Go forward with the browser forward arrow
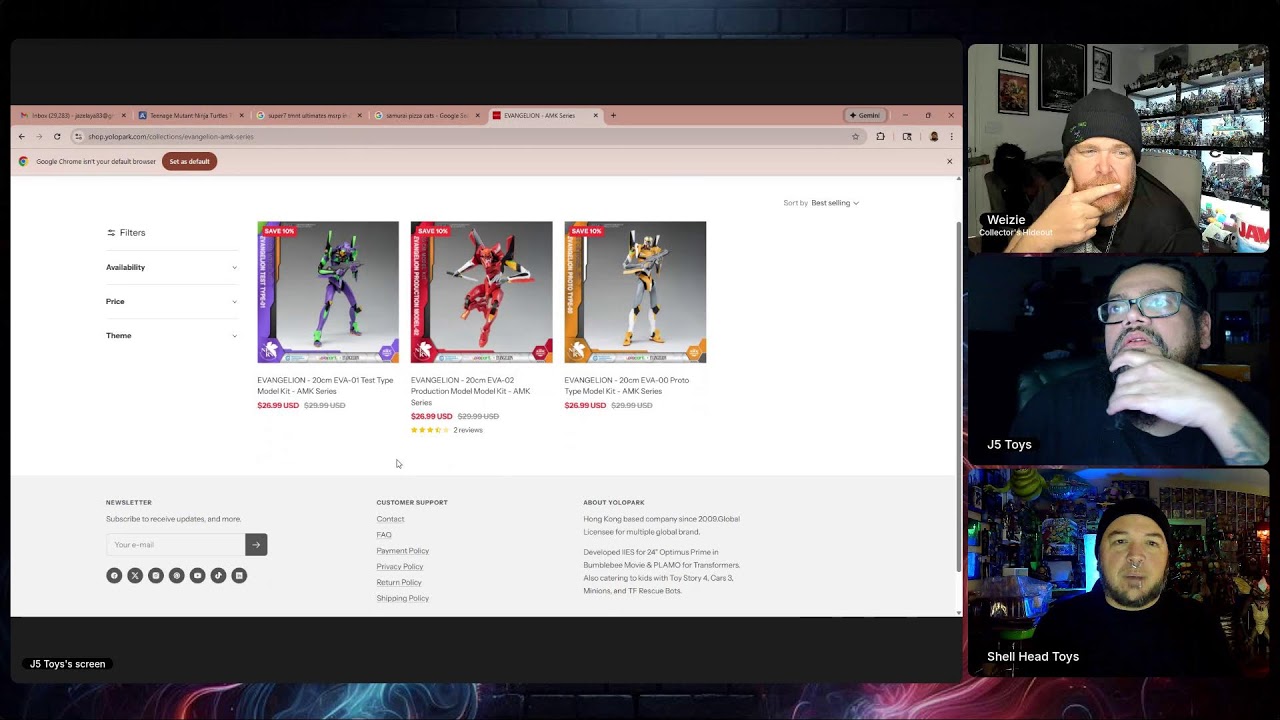 [39, 136]
